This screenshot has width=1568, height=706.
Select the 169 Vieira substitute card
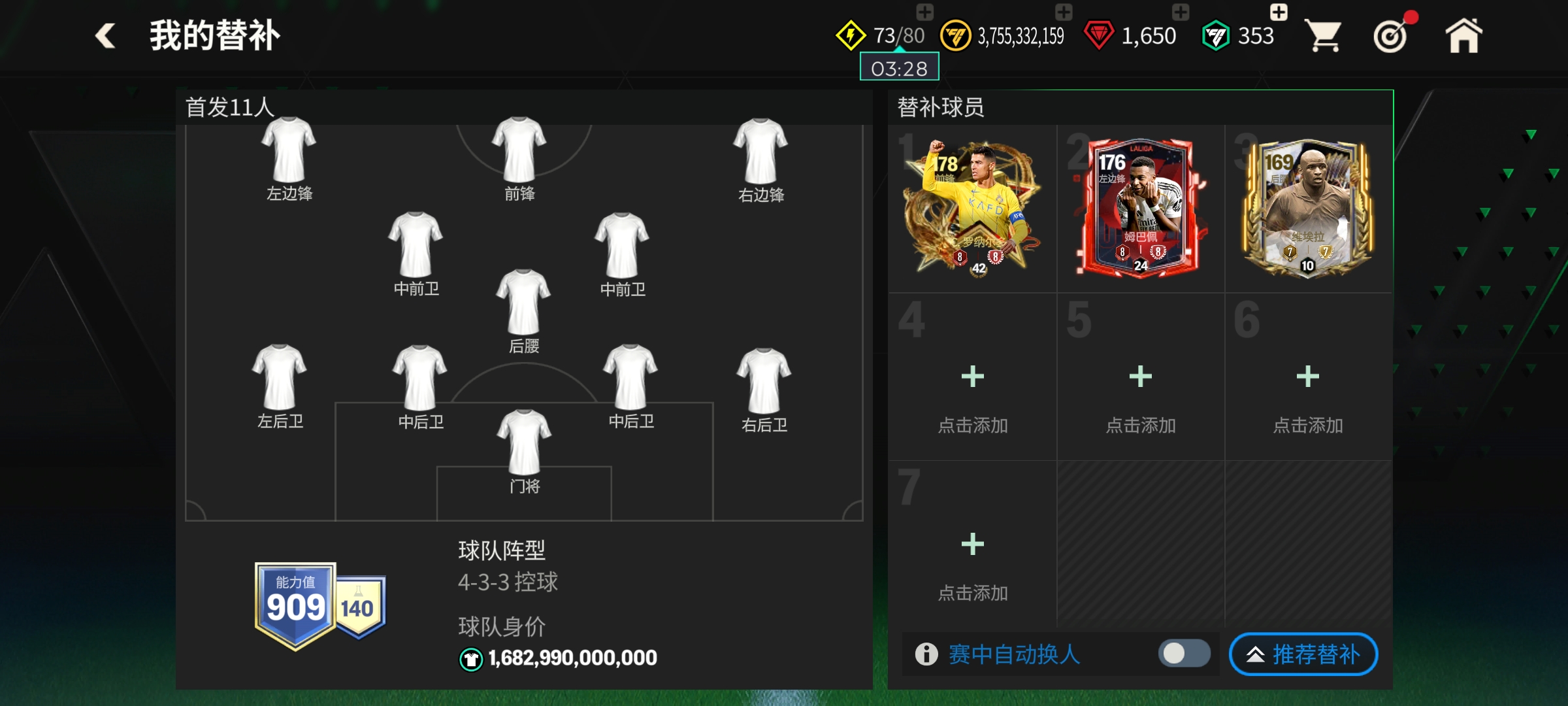pyautogui.click(x=1307, y=208)
